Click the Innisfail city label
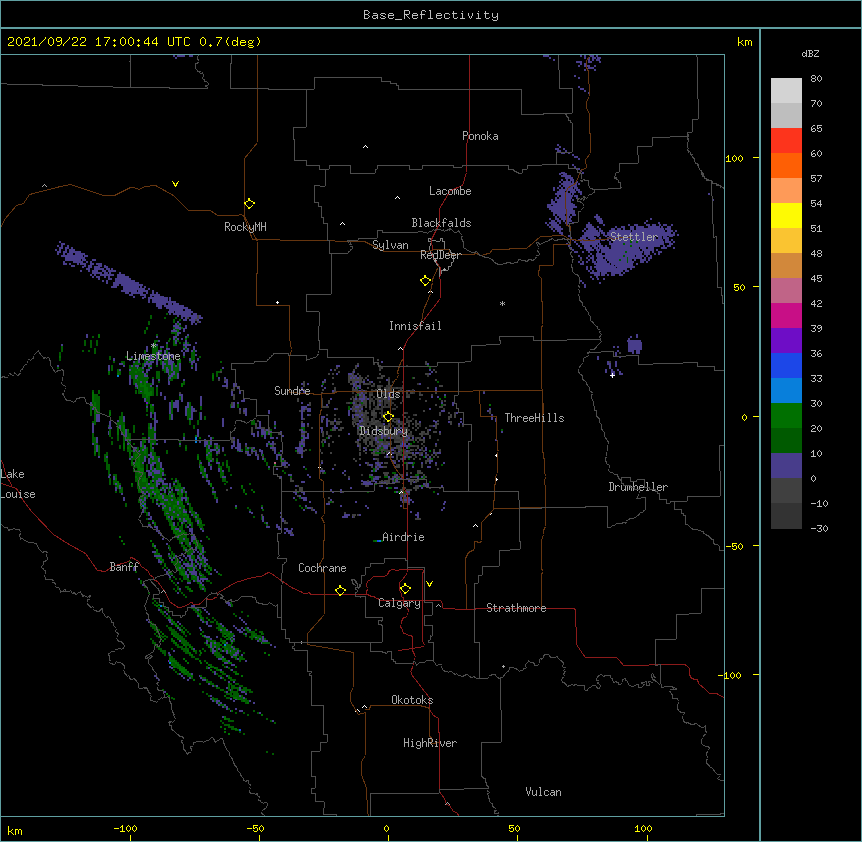Screen dimensions: 862x842 coord(415,326)
